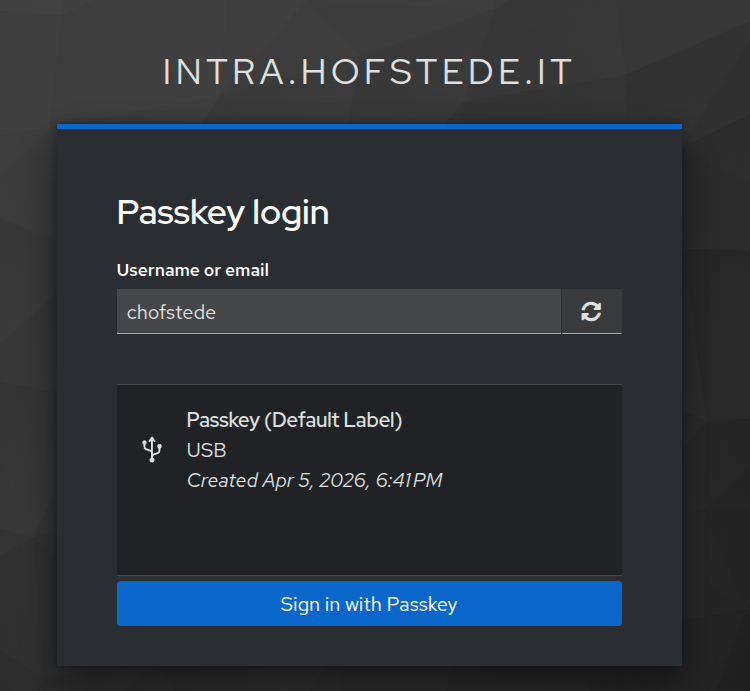
Task: Click the Created Apr 5, 2026 timestamp
Action: (x=314, y=480)
